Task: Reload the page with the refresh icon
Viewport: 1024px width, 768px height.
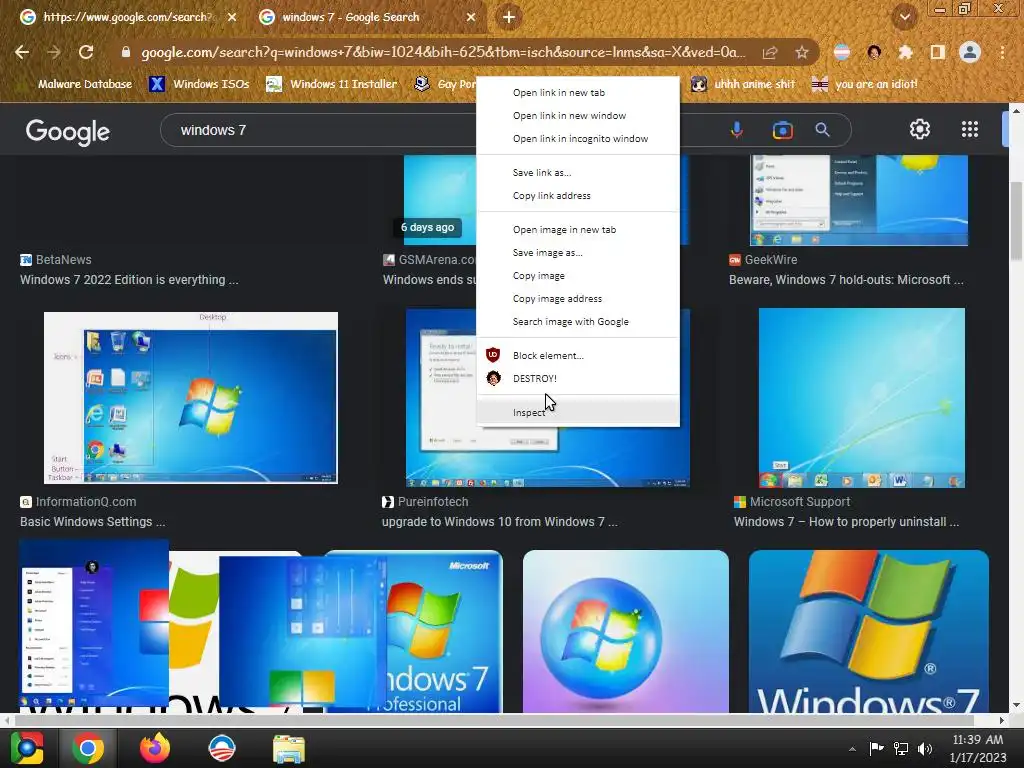Action: coord(86,52)
